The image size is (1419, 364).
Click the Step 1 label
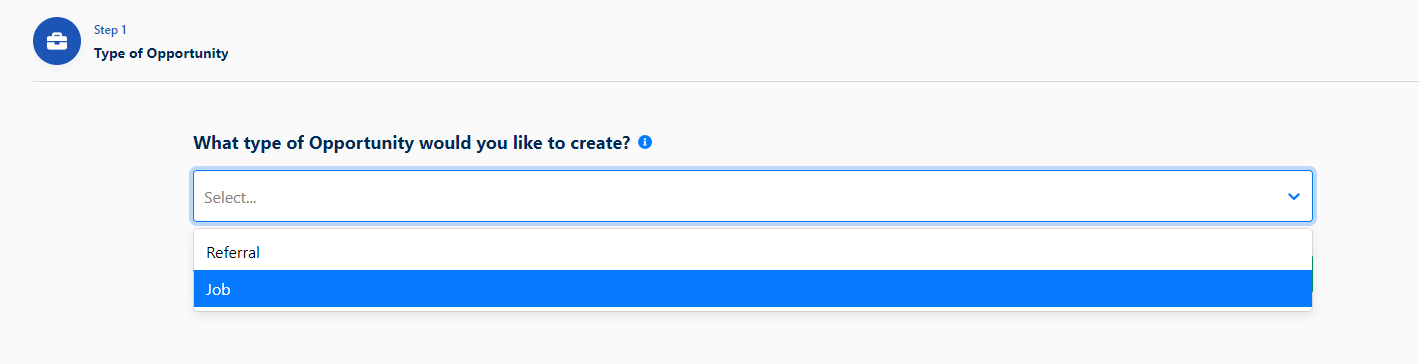pyautogui.click(x=110, y=30)
